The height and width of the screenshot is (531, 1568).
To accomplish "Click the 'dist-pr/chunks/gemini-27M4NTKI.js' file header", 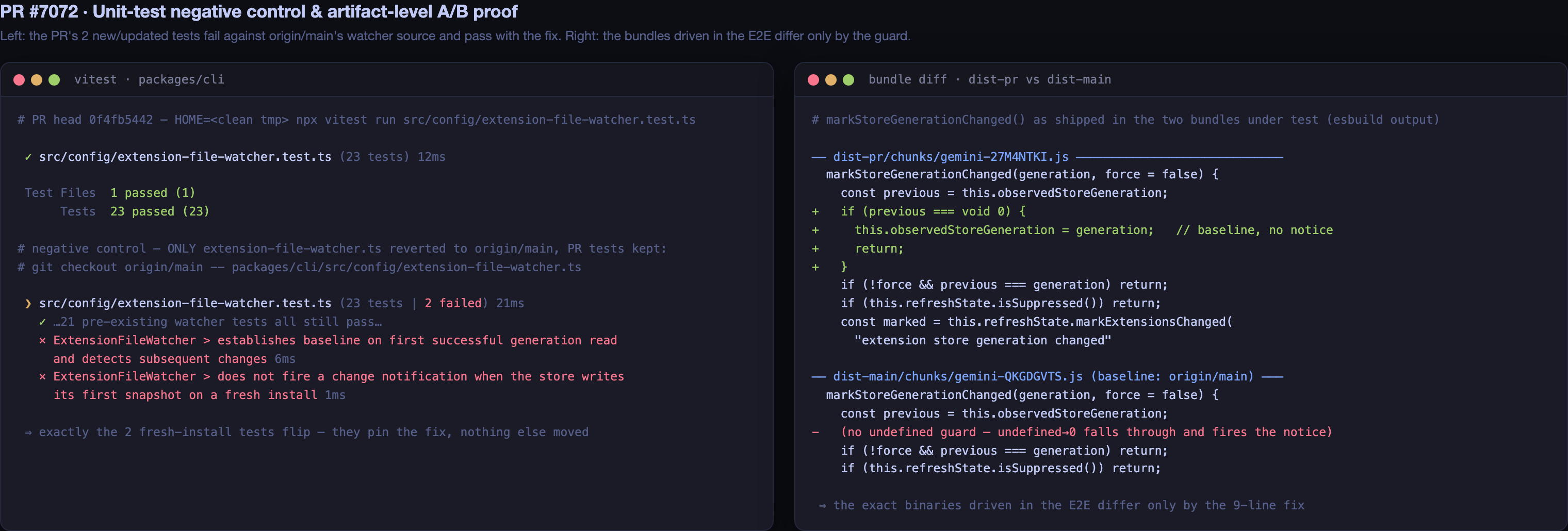I will coord(950,157).
